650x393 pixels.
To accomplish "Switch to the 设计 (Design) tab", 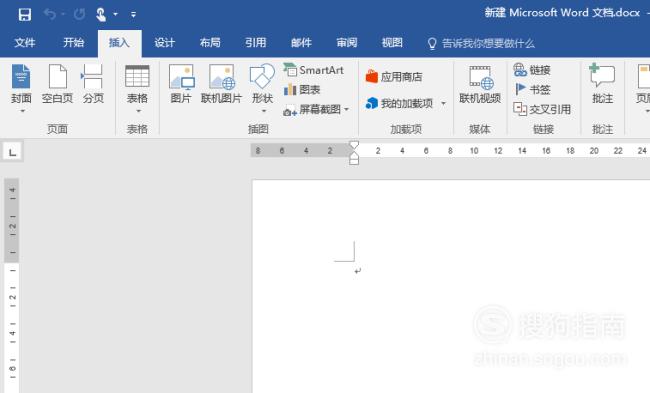I will pos(165,43).
